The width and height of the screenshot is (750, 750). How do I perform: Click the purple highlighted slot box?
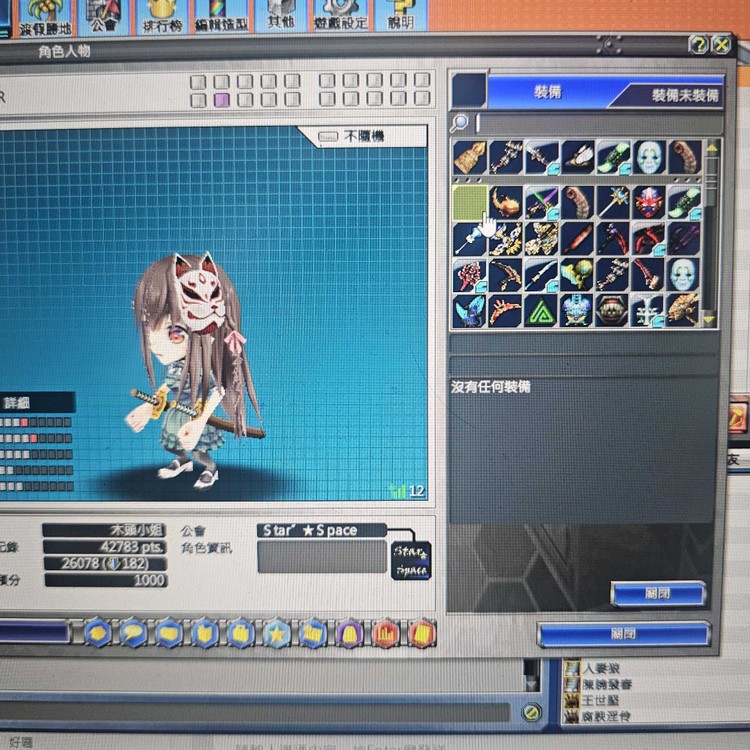coord(221,100)
